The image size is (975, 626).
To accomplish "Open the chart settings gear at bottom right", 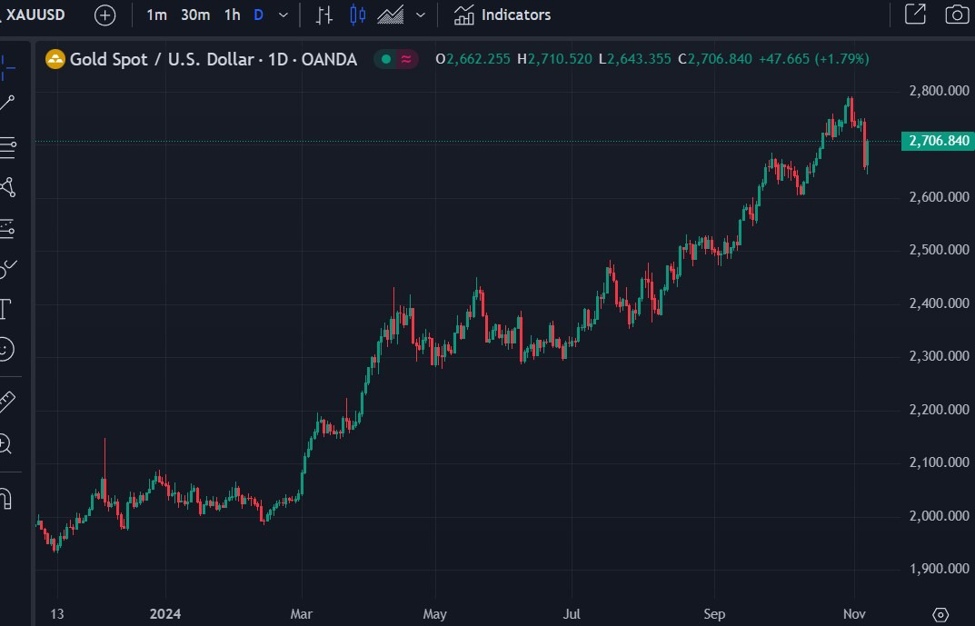I will point(940,614).
